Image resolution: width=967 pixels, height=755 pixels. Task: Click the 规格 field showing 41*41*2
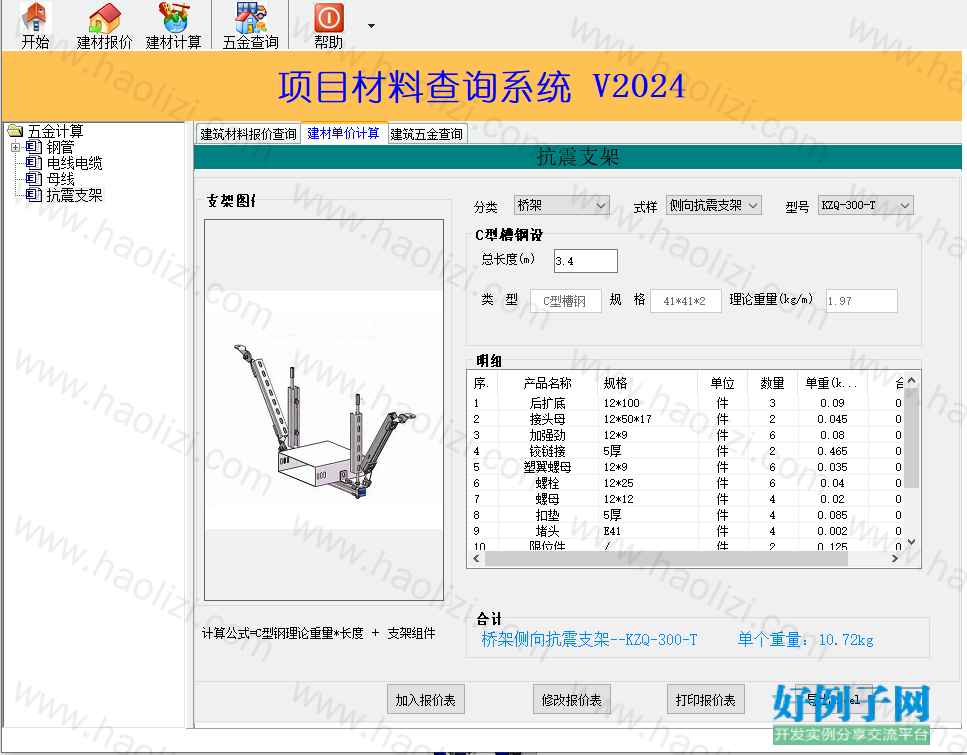(685, 301)
